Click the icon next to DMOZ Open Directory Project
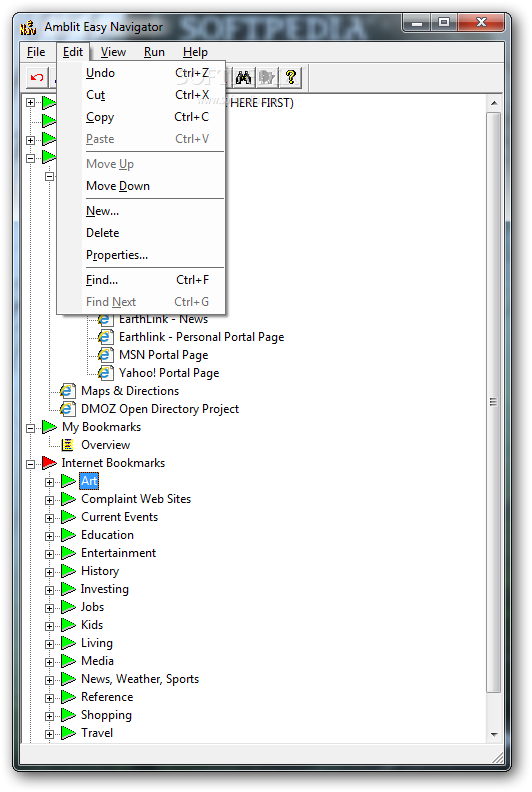Screen dimensions: 532x792 (x=67, y=409)
